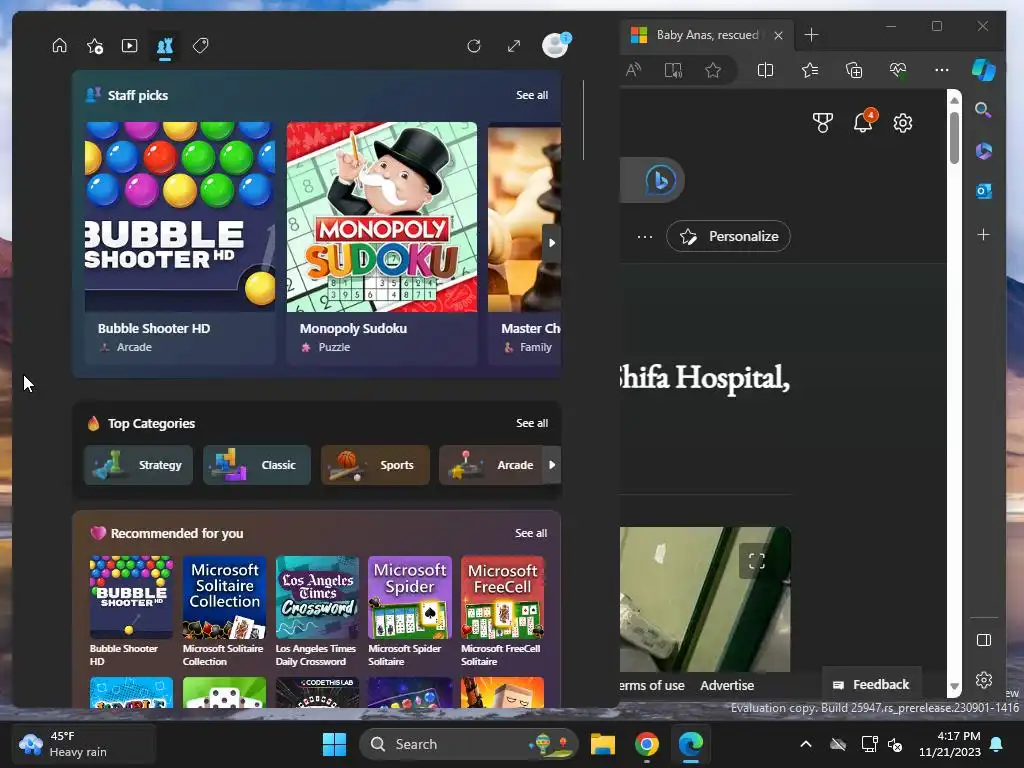Expand the article image fullscreen
This screenshot has width=1024, height=768.
click(x=756, y=561)
